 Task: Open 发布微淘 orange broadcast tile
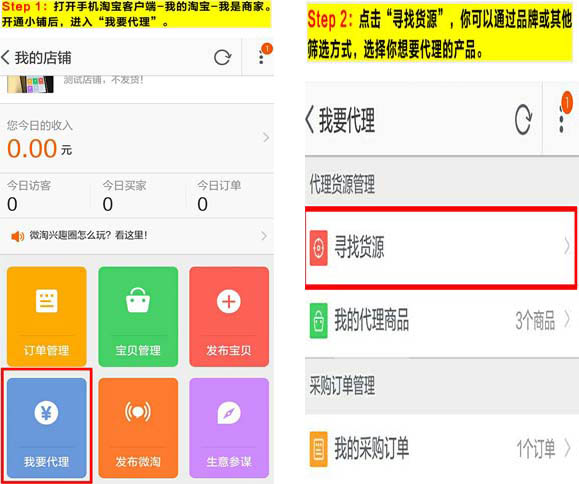coord(138,428)
